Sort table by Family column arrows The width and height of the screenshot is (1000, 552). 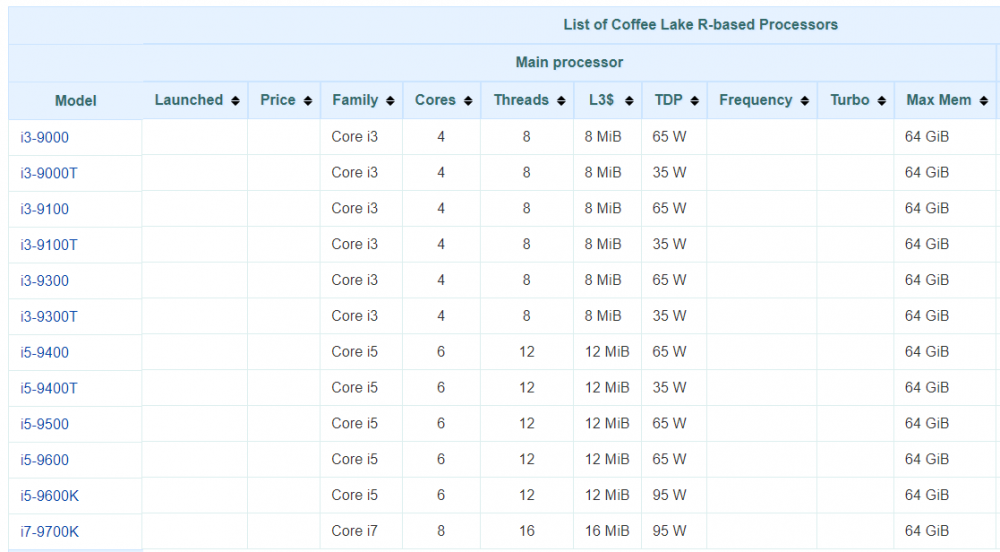pyautogui.click(x=390, y=101)
